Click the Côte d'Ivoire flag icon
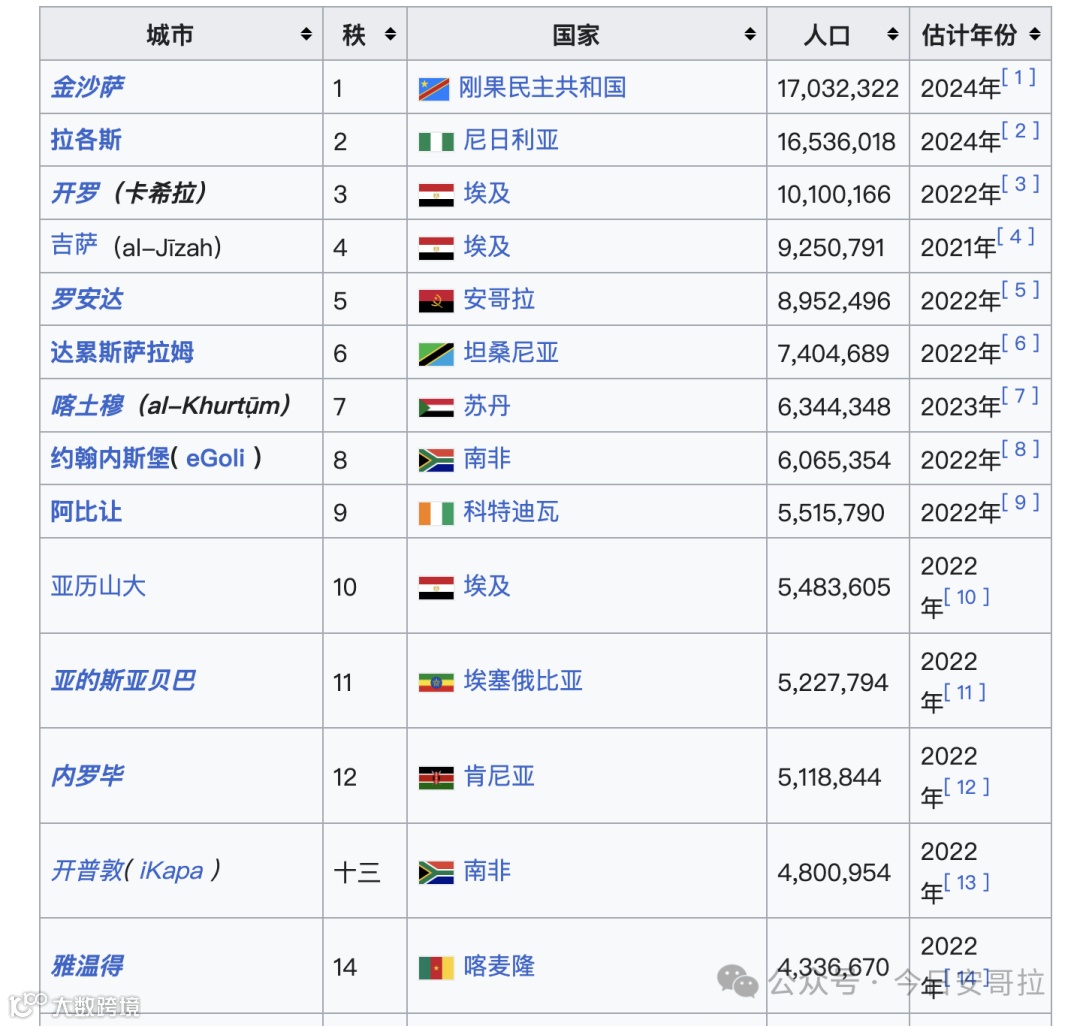1080x1026 pixels. point(436,513)
